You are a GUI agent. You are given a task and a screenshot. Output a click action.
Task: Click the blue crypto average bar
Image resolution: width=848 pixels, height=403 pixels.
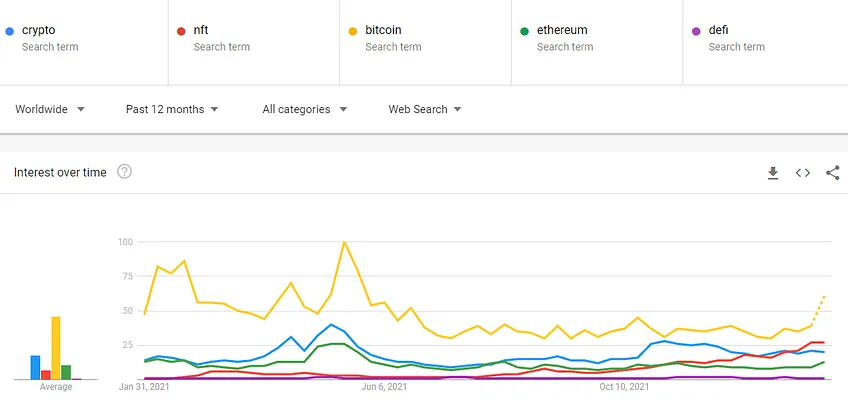35,367
